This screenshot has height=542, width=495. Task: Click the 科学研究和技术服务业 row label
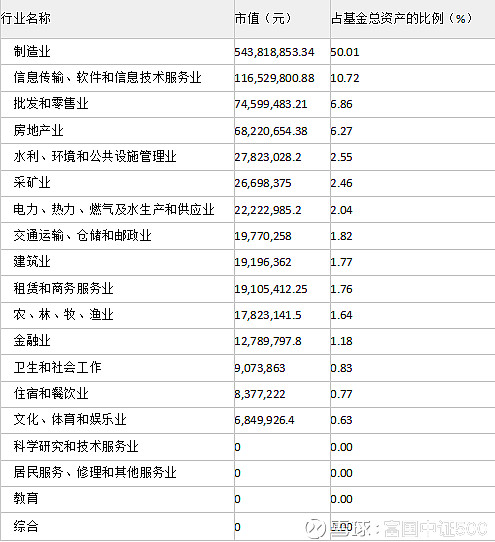76,446
